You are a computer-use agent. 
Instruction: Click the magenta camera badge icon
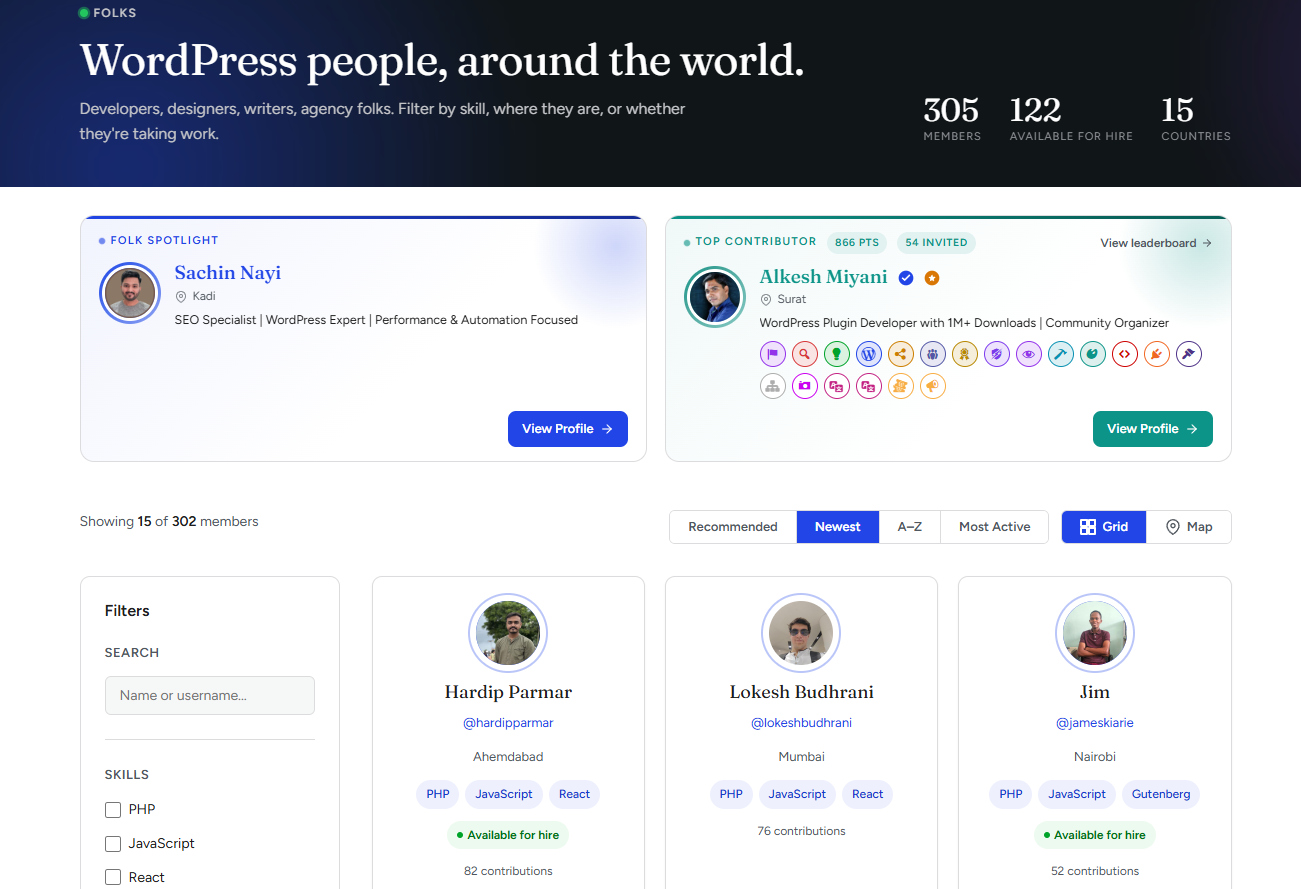pyautogui.click(x=805, y=386)
